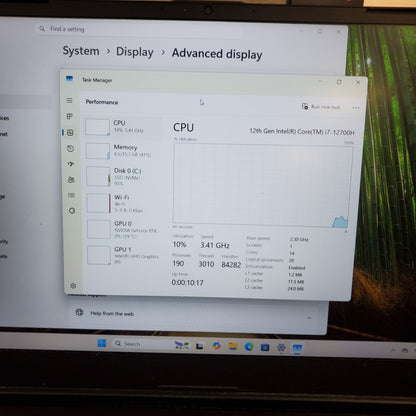Select the Memory performance entry
The width and height of the screenshot is (416, 416).
pyautogui.click(x=123, y=151)
